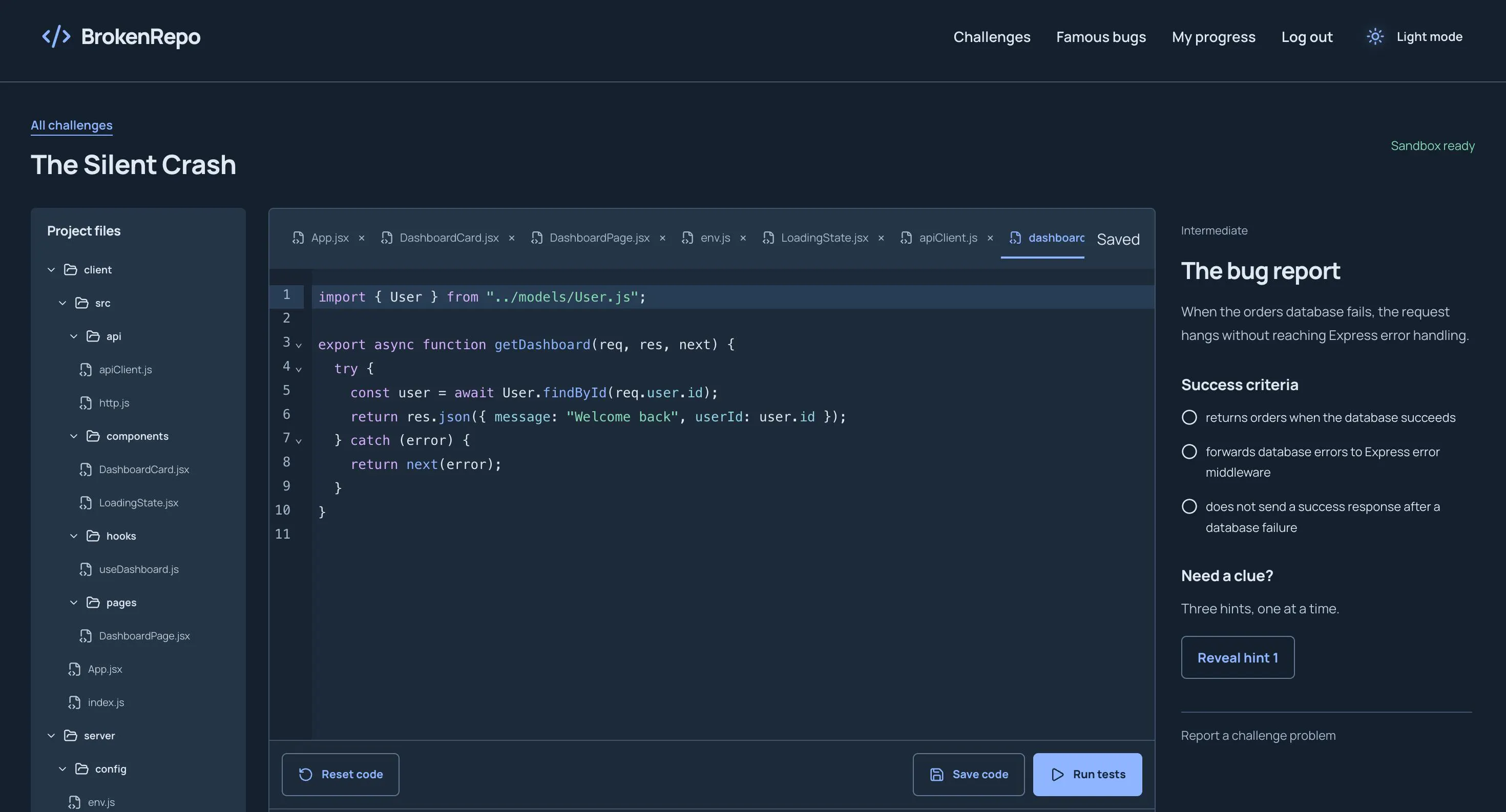Click line number 6 in gutter

[x=286, y=414]
